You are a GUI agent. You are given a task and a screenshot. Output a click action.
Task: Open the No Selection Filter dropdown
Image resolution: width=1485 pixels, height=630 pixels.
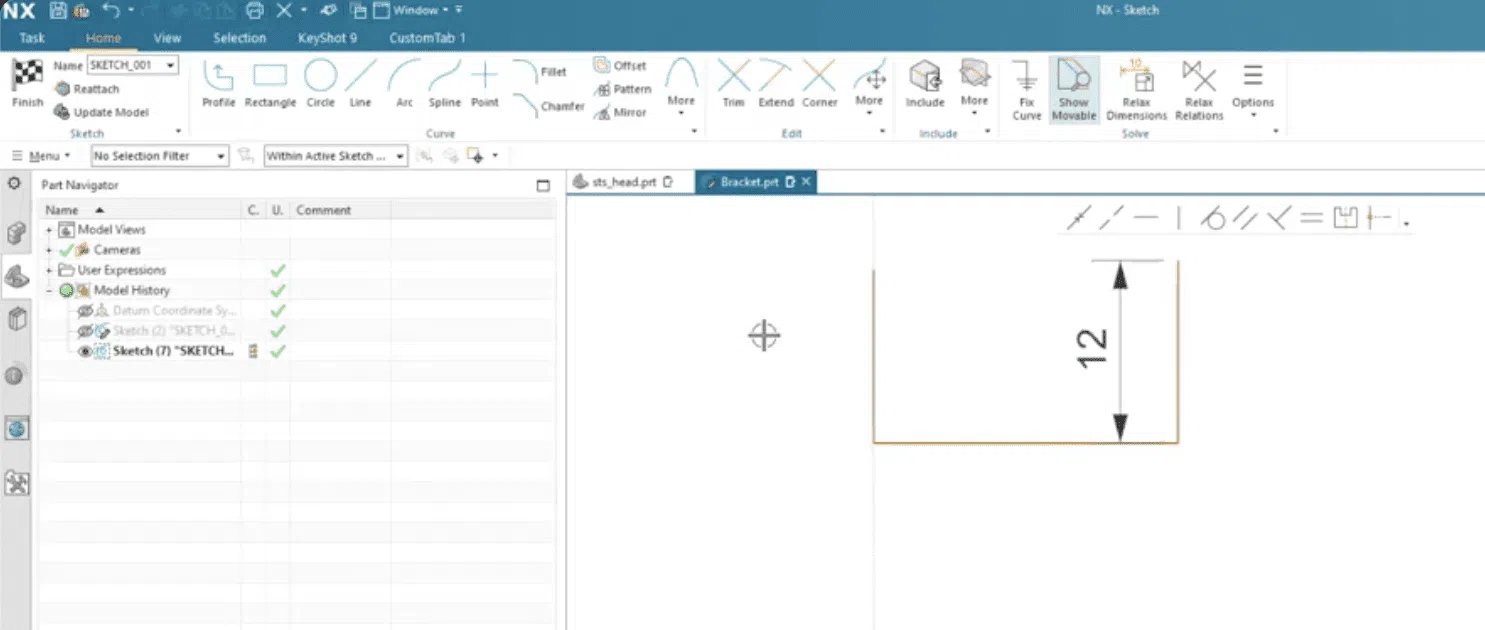pyautogui.click(x=160, y=156)
